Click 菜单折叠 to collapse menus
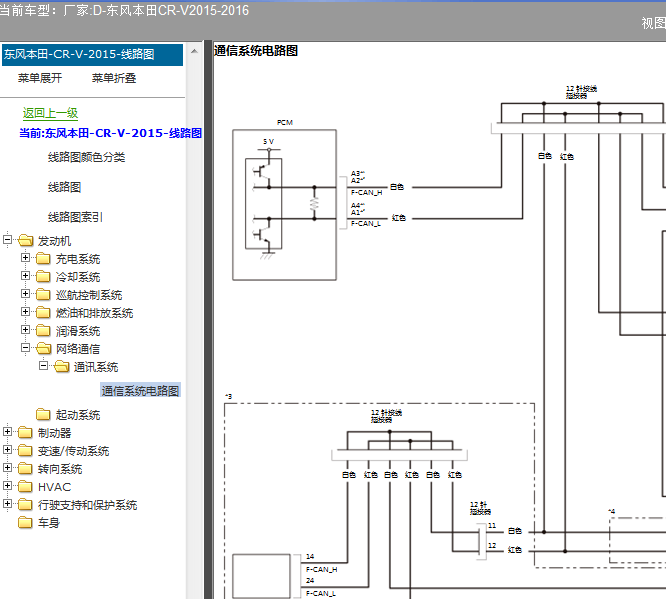Viewport: 666px width, 599px height. tap(114, 78)
